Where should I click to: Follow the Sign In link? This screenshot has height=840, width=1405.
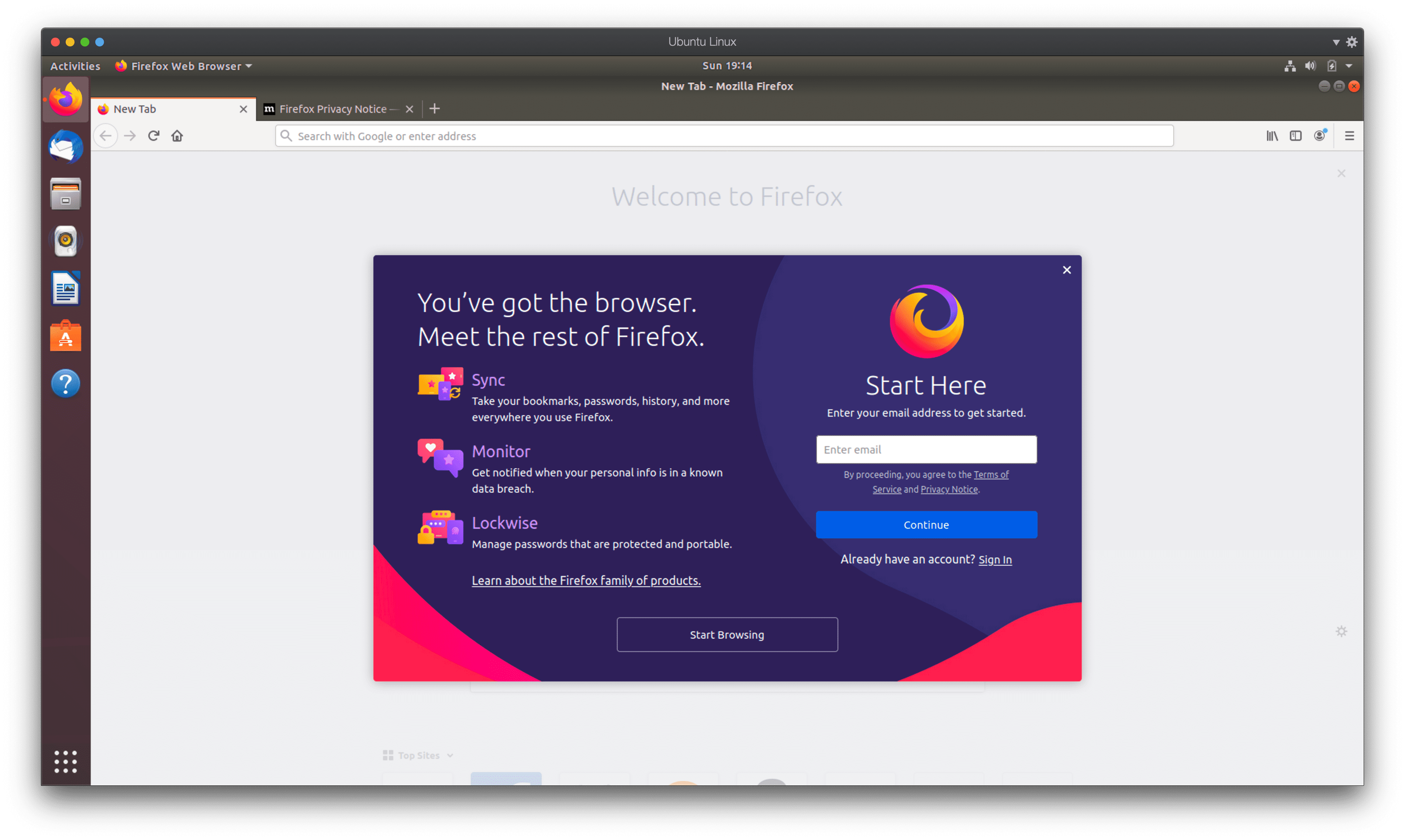pyautogui.click(x=995, y=560)
